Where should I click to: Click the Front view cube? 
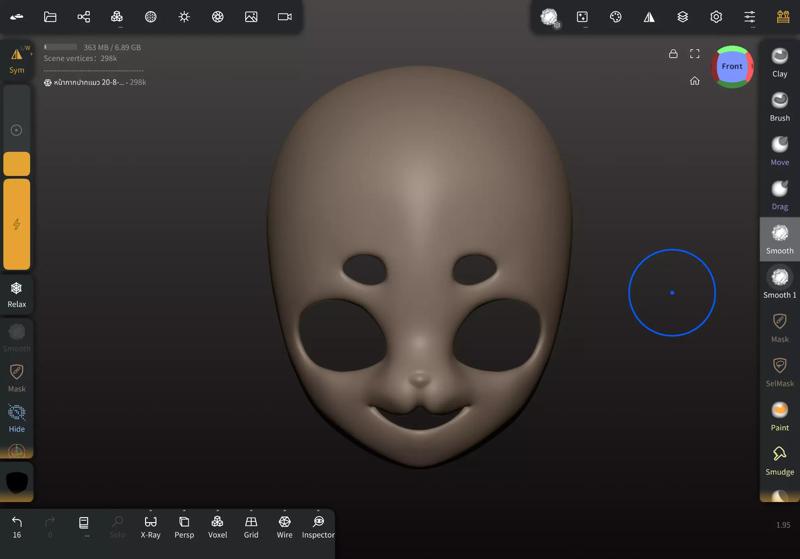[732, 67]
